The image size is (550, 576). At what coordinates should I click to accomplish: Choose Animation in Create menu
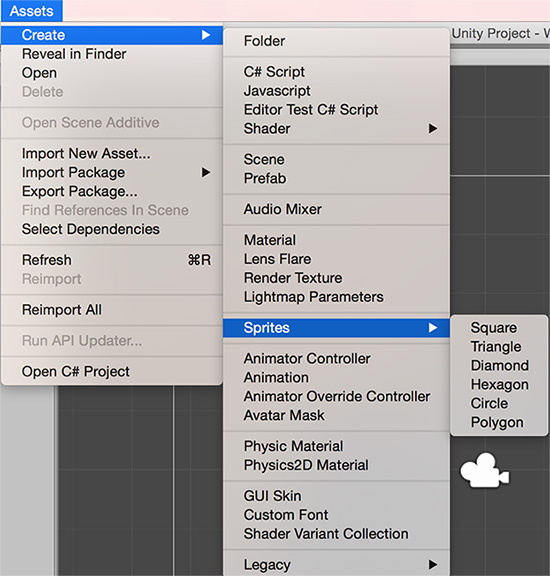(x=336, y=378)
